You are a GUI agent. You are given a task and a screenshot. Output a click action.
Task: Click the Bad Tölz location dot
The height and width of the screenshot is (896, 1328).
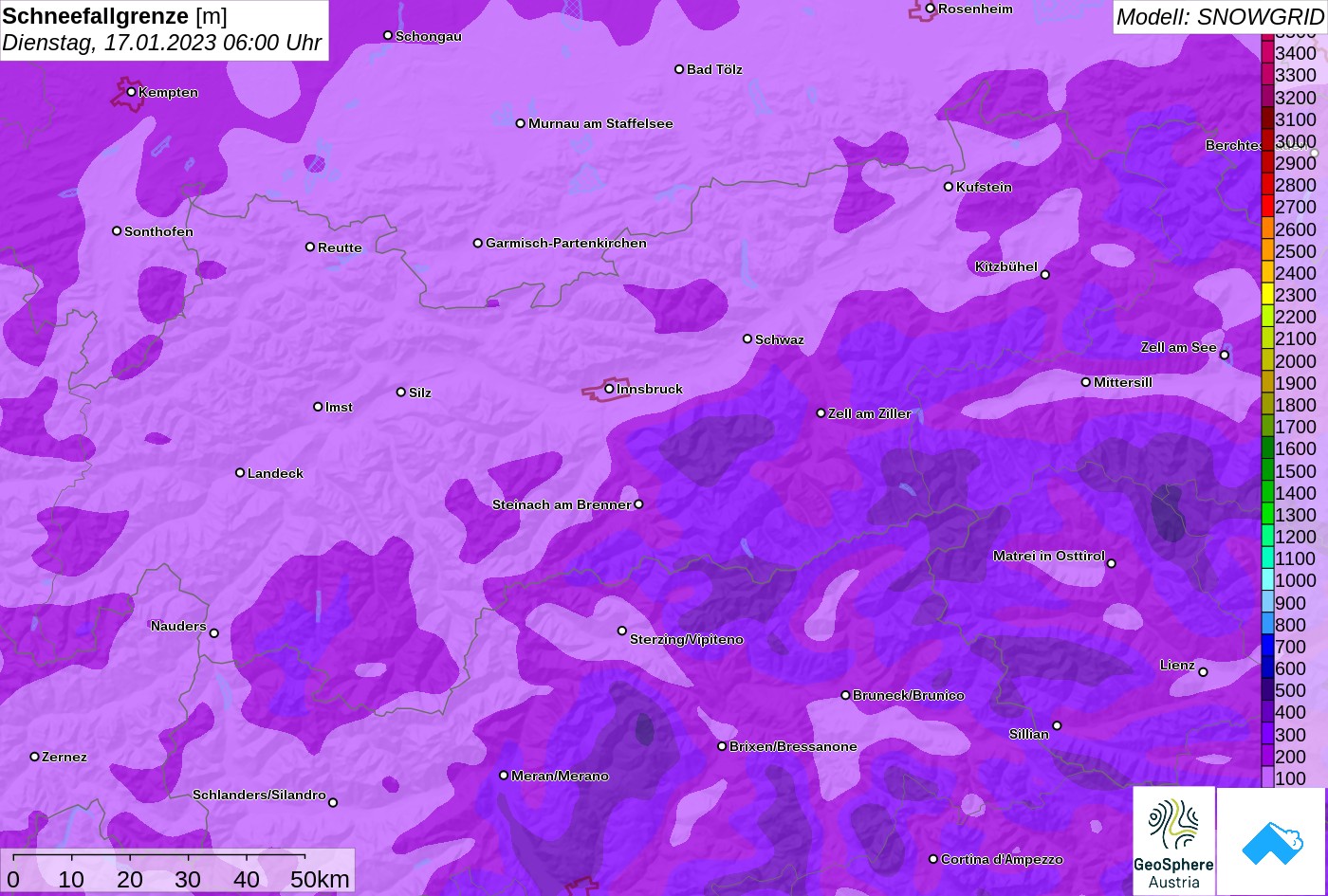coord(679,69)
